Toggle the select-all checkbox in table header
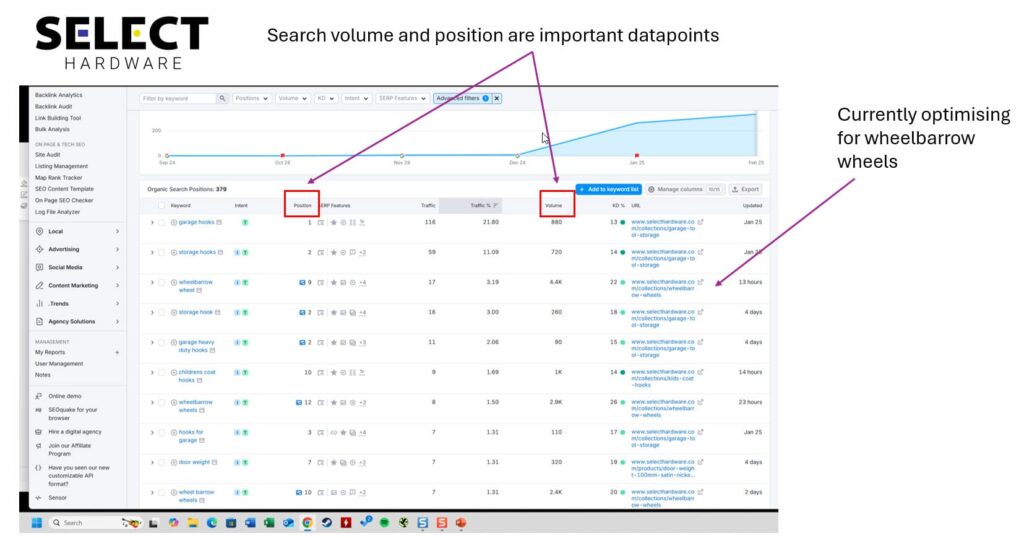Image resolution: width=1024 pixels, height=538 pixels. pos(161,205)
